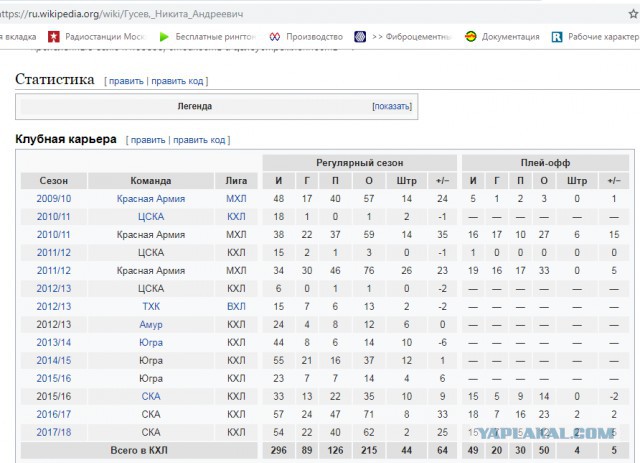Click the Команда column header
This screenshot has width=640, height=463.
tap(151, 181)
